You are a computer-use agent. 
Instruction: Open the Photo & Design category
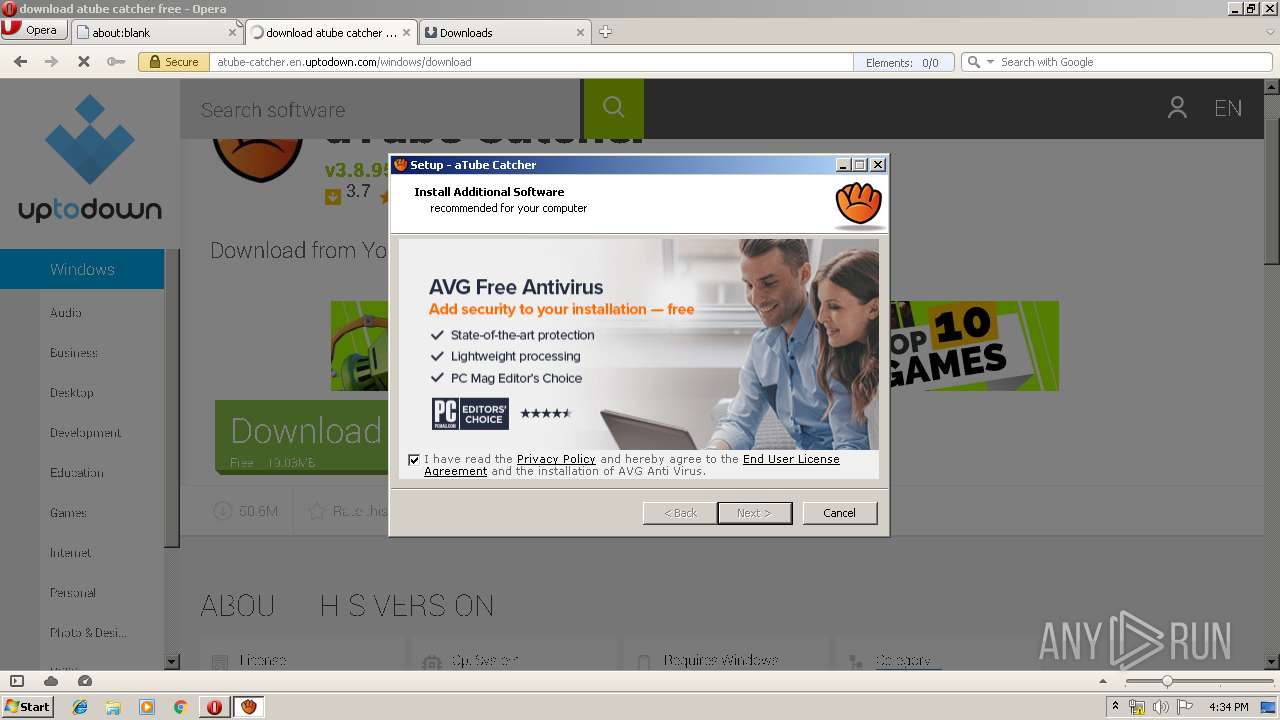[x=88, y=633]
